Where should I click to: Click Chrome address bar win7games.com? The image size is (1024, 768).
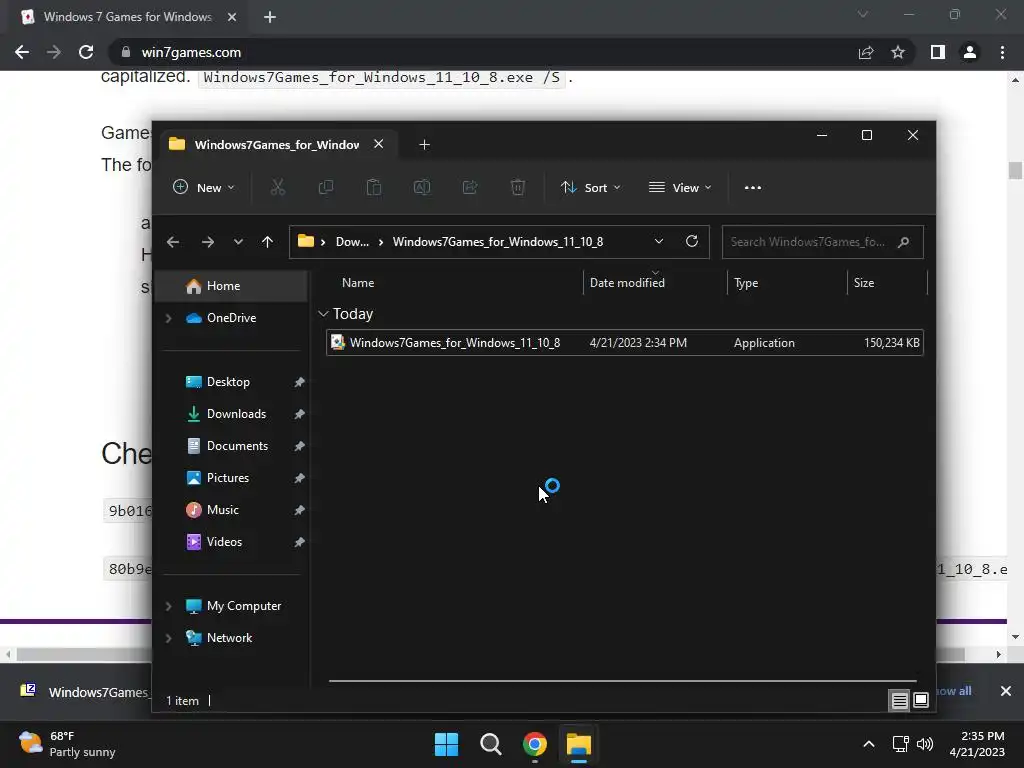191,52
